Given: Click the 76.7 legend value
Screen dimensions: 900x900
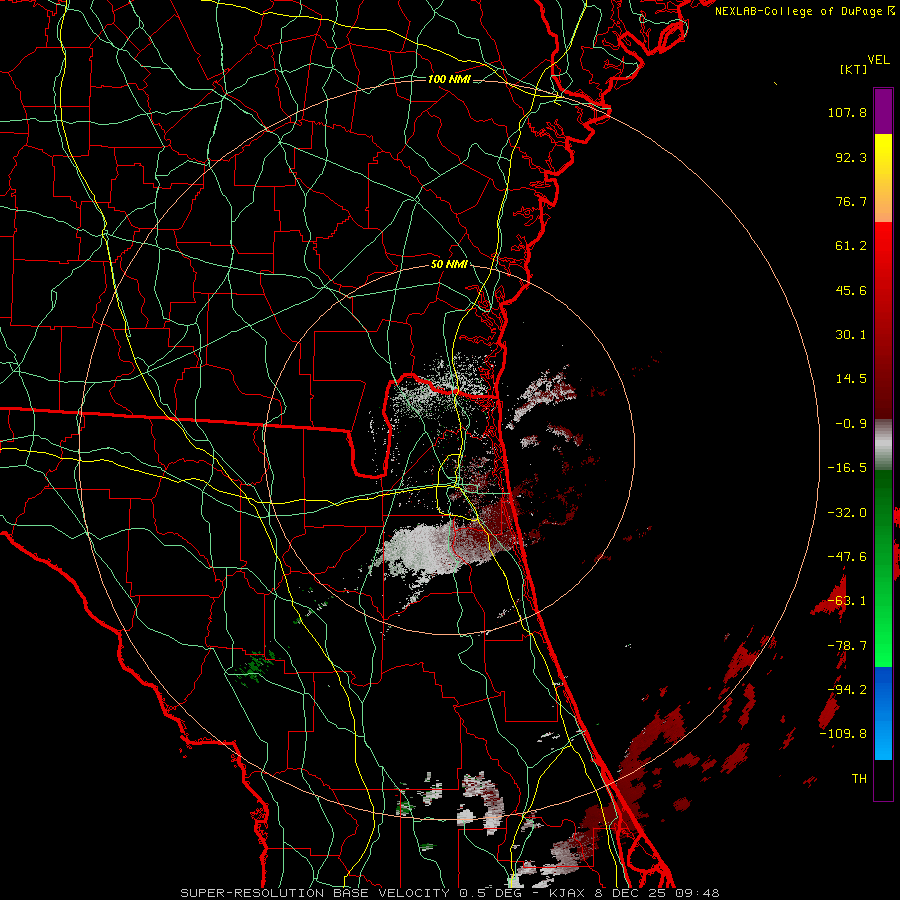Looking at the screenshot, I should coord(851,201).
